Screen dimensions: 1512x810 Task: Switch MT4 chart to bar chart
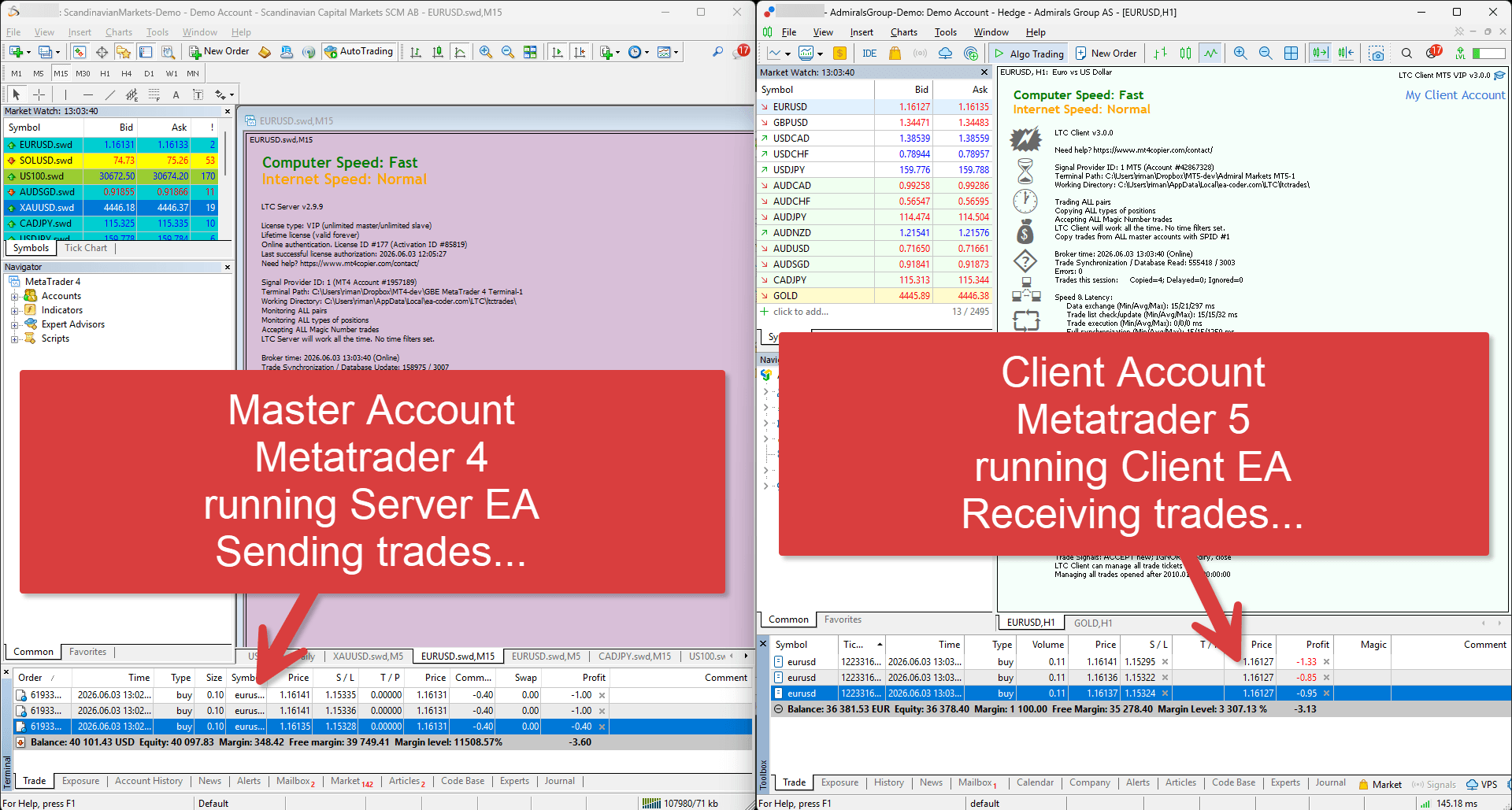point(416,52)
